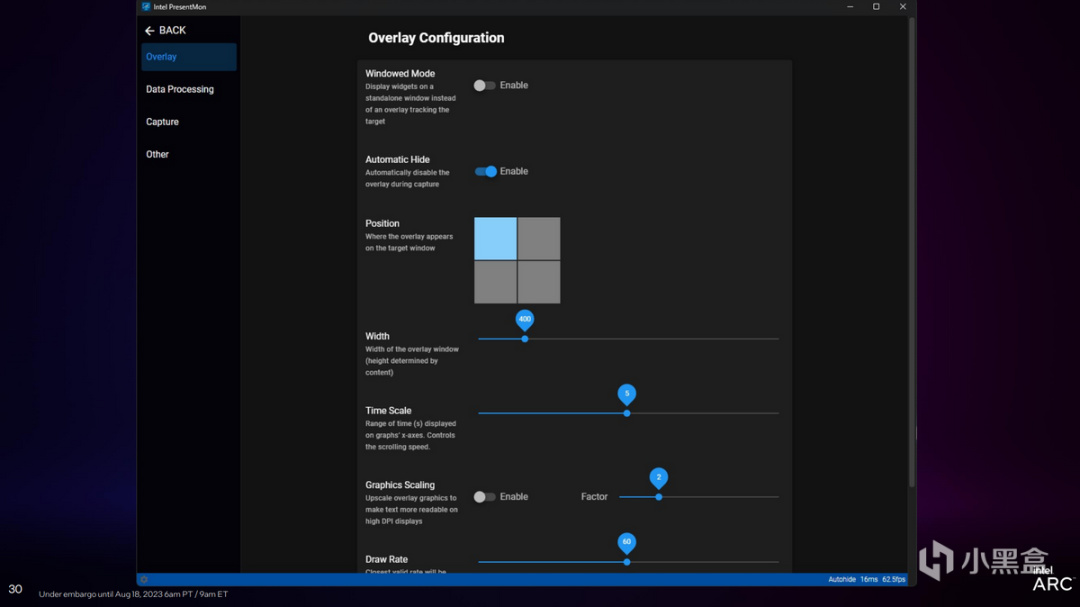This screenshot has height=607, width=1080.
Task: Click the Graphics Scaling Factor slider handle
Action: [x=658, y=497]
